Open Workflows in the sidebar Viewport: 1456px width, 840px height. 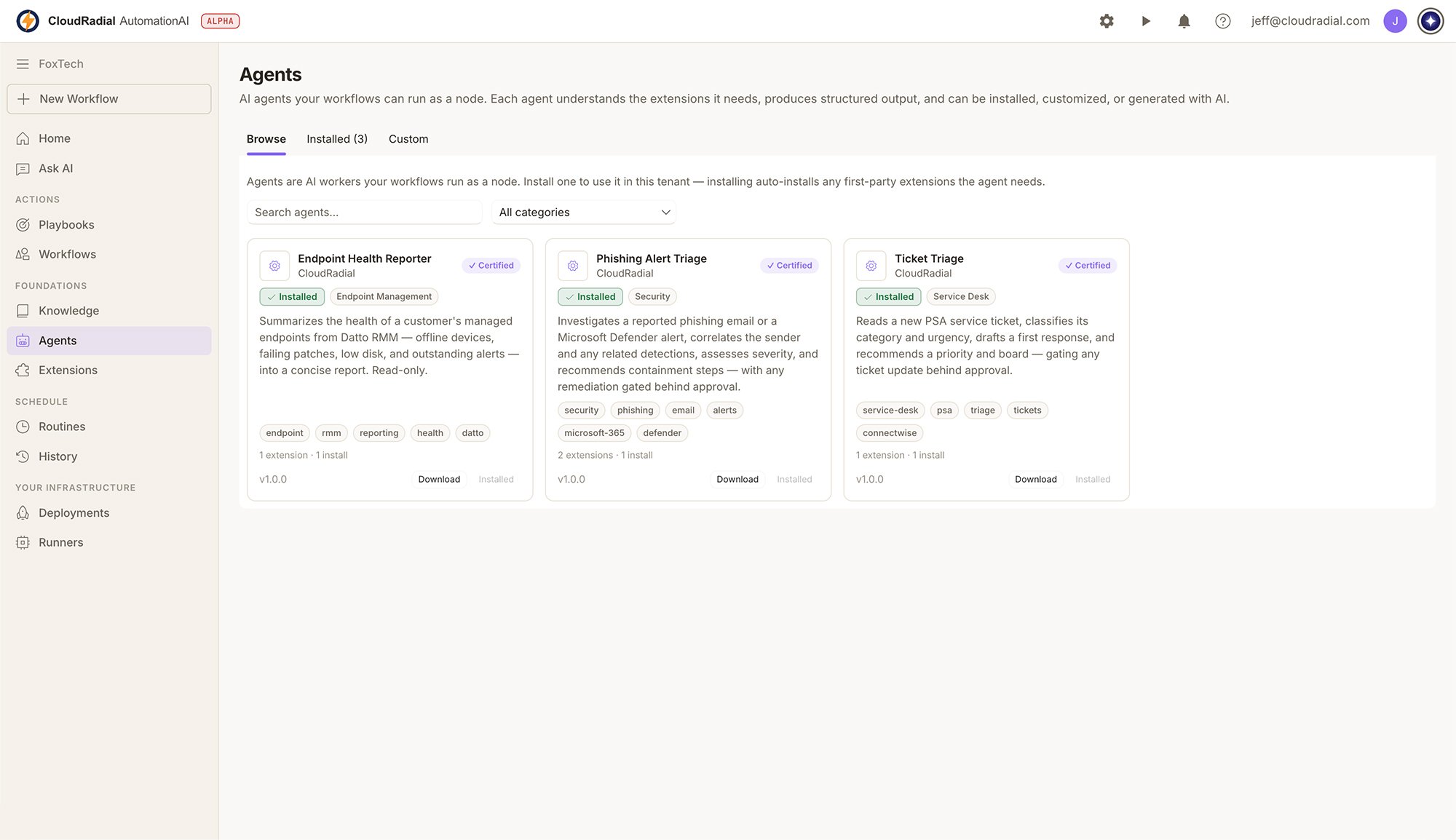pyautogui.click(x=109, y=254)
